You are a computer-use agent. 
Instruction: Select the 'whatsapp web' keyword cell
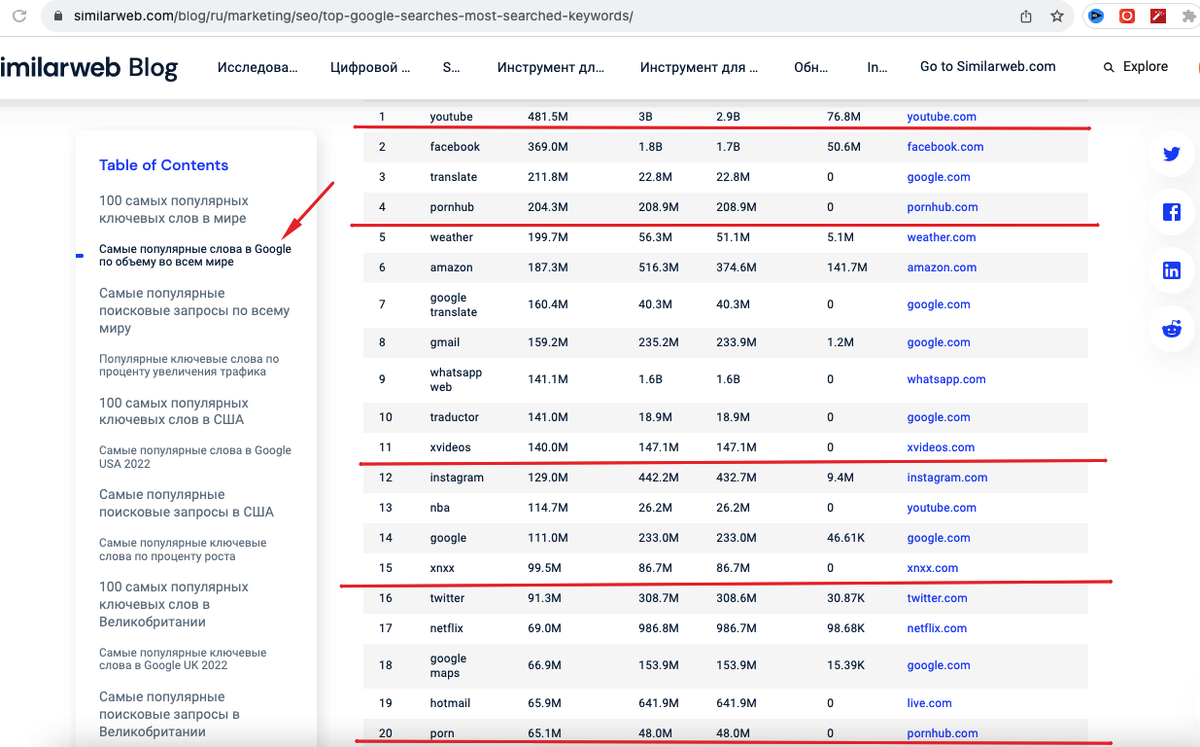(x=456, y=380)
